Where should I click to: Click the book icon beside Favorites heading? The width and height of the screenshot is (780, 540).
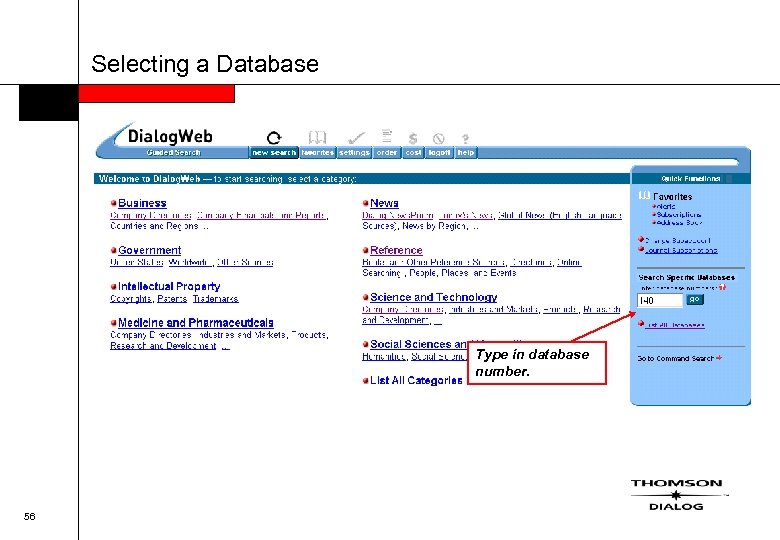pos(644,196)
